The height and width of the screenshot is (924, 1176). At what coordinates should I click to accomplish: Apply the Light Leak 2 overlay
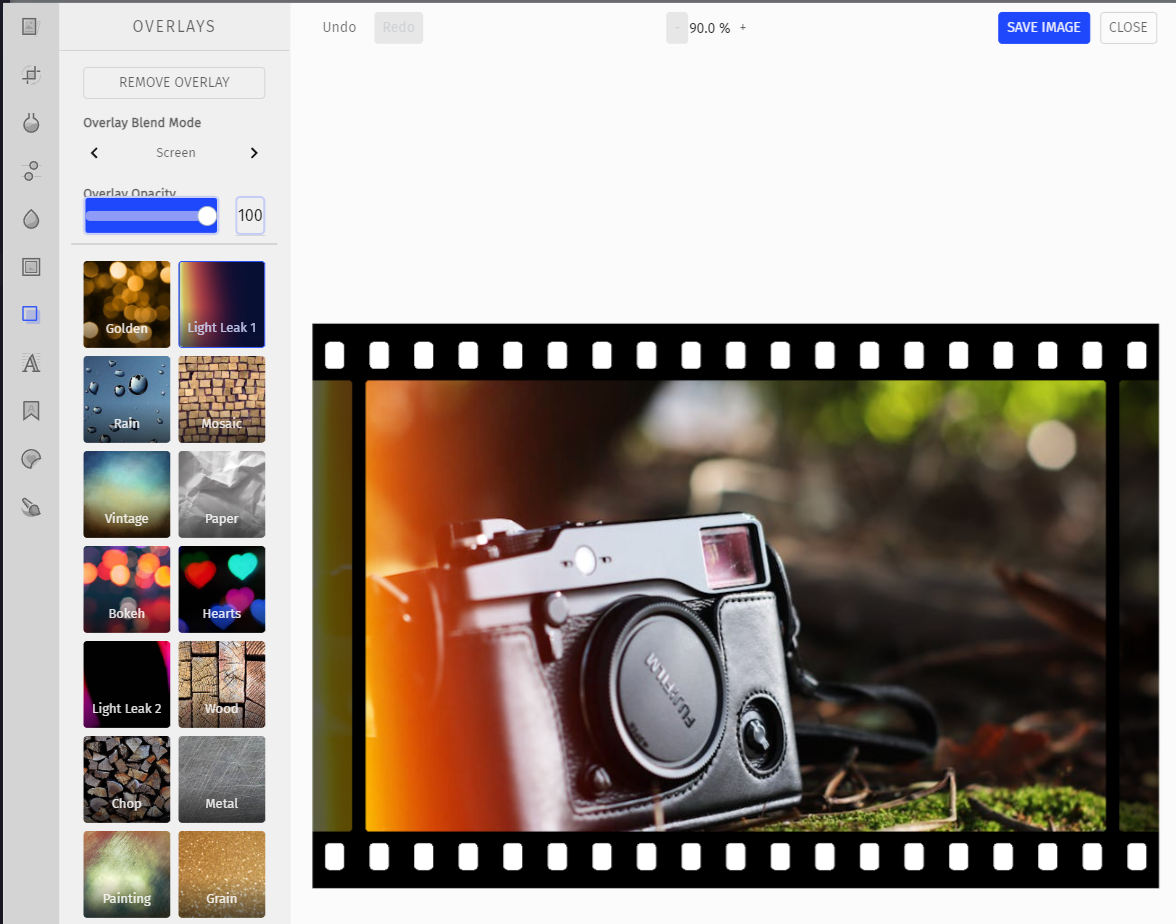[x=127, y=685]
